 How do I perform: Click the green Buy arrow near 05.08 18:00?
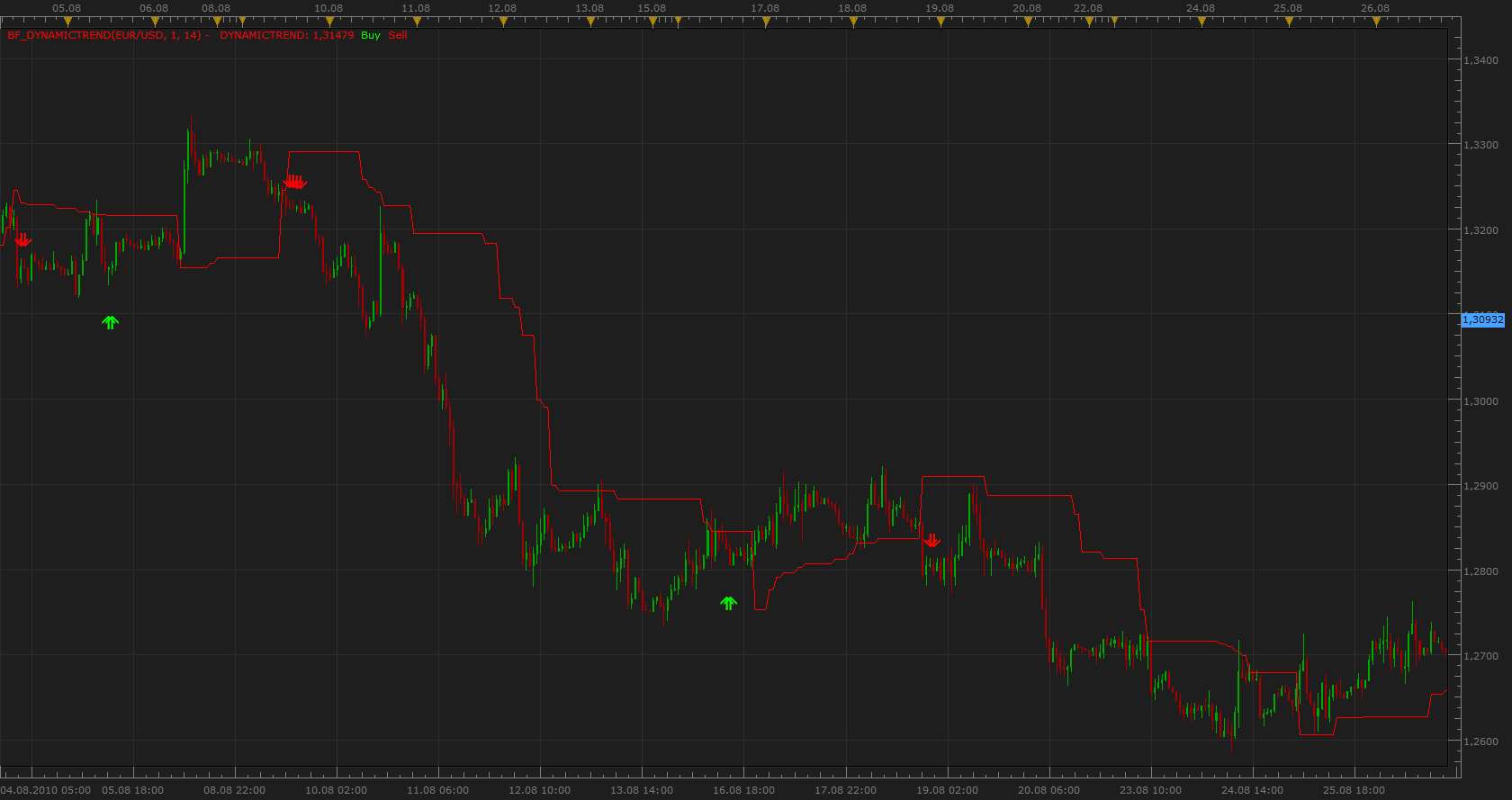pyautogui.click(x=110, y=322)
